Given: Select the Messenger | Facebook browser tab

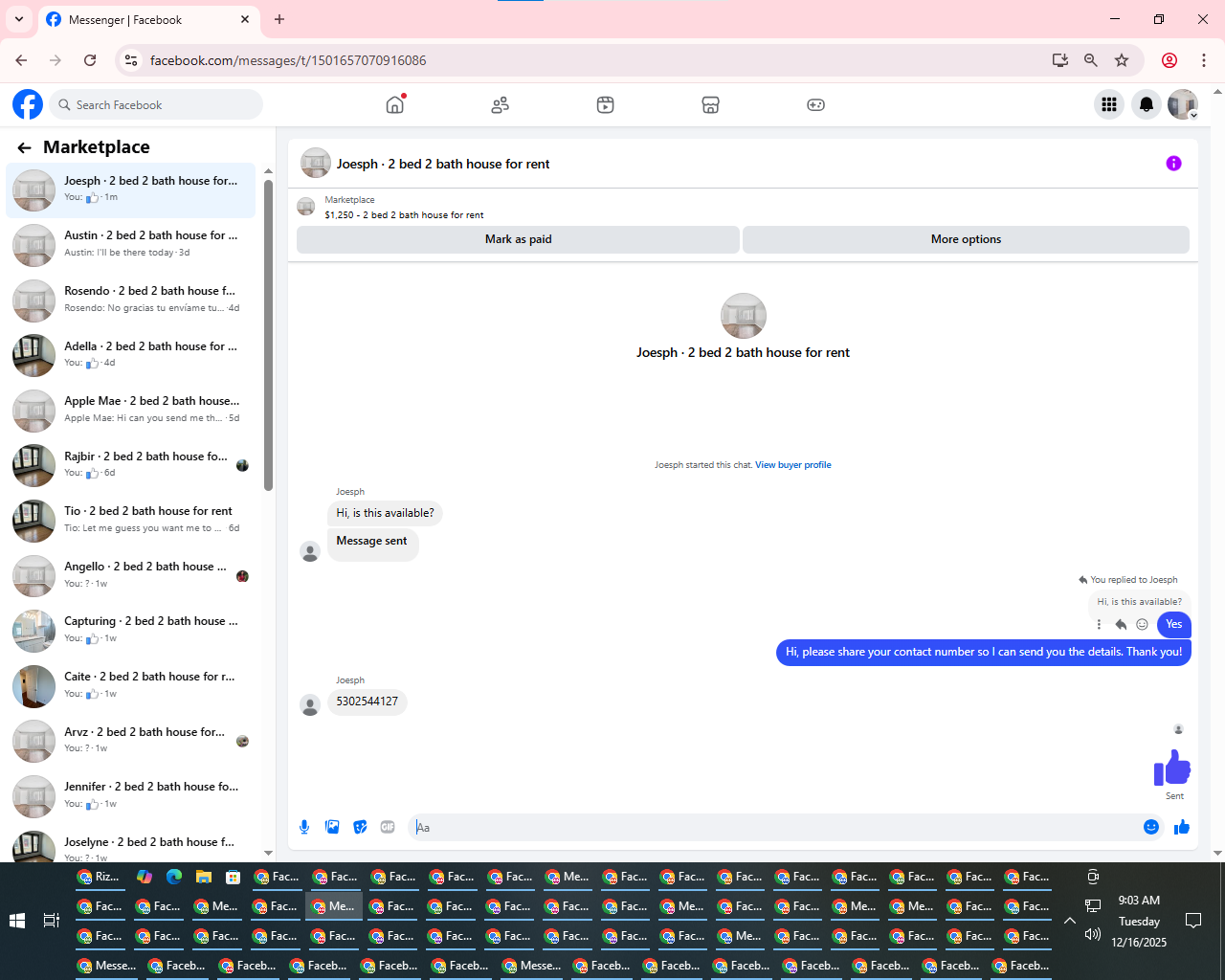Looking at the screenshot, I should (x=148, y=19).
